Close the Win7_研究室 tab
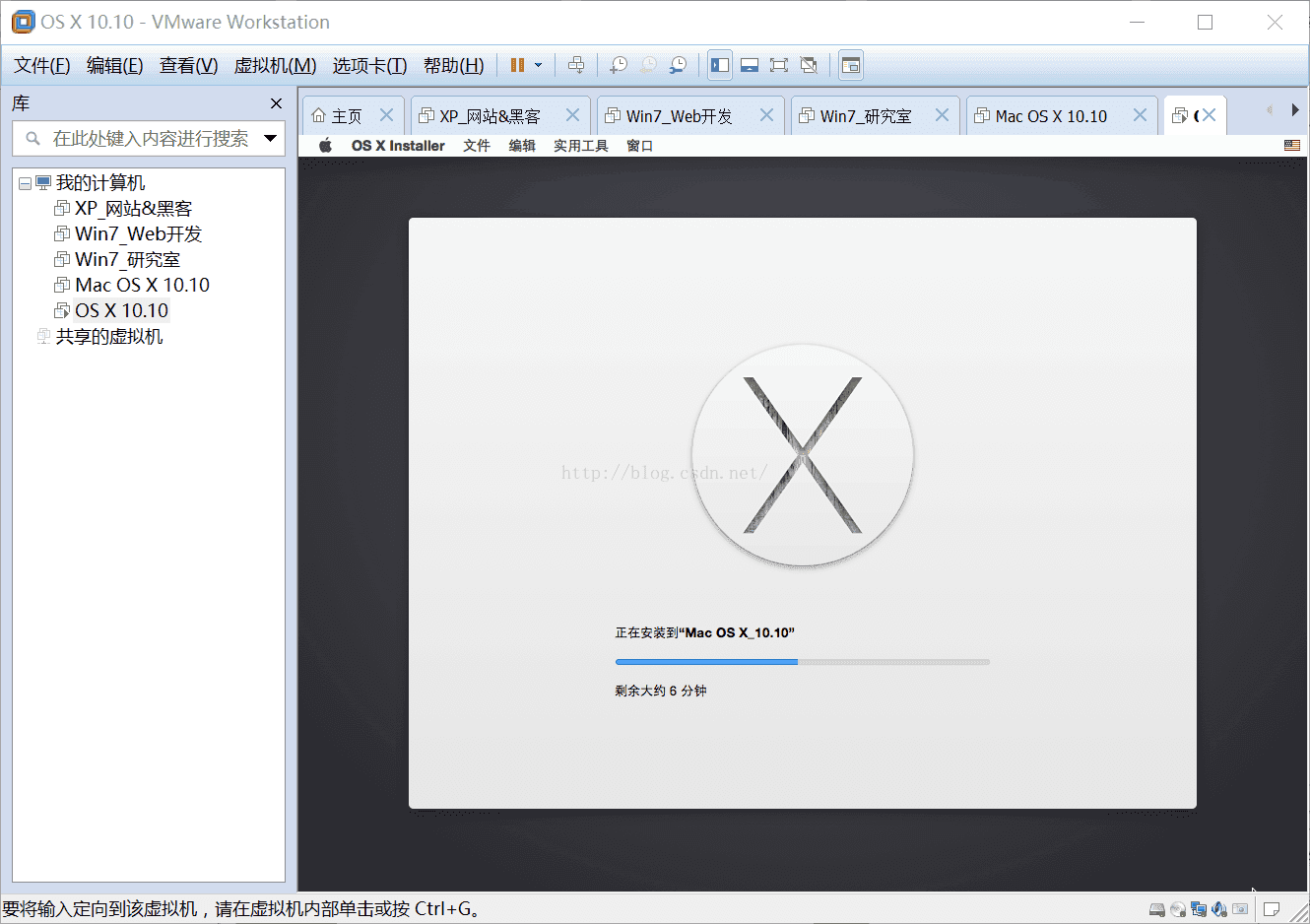This screenshot has height=924, width=1310. [x=942, y=115]
